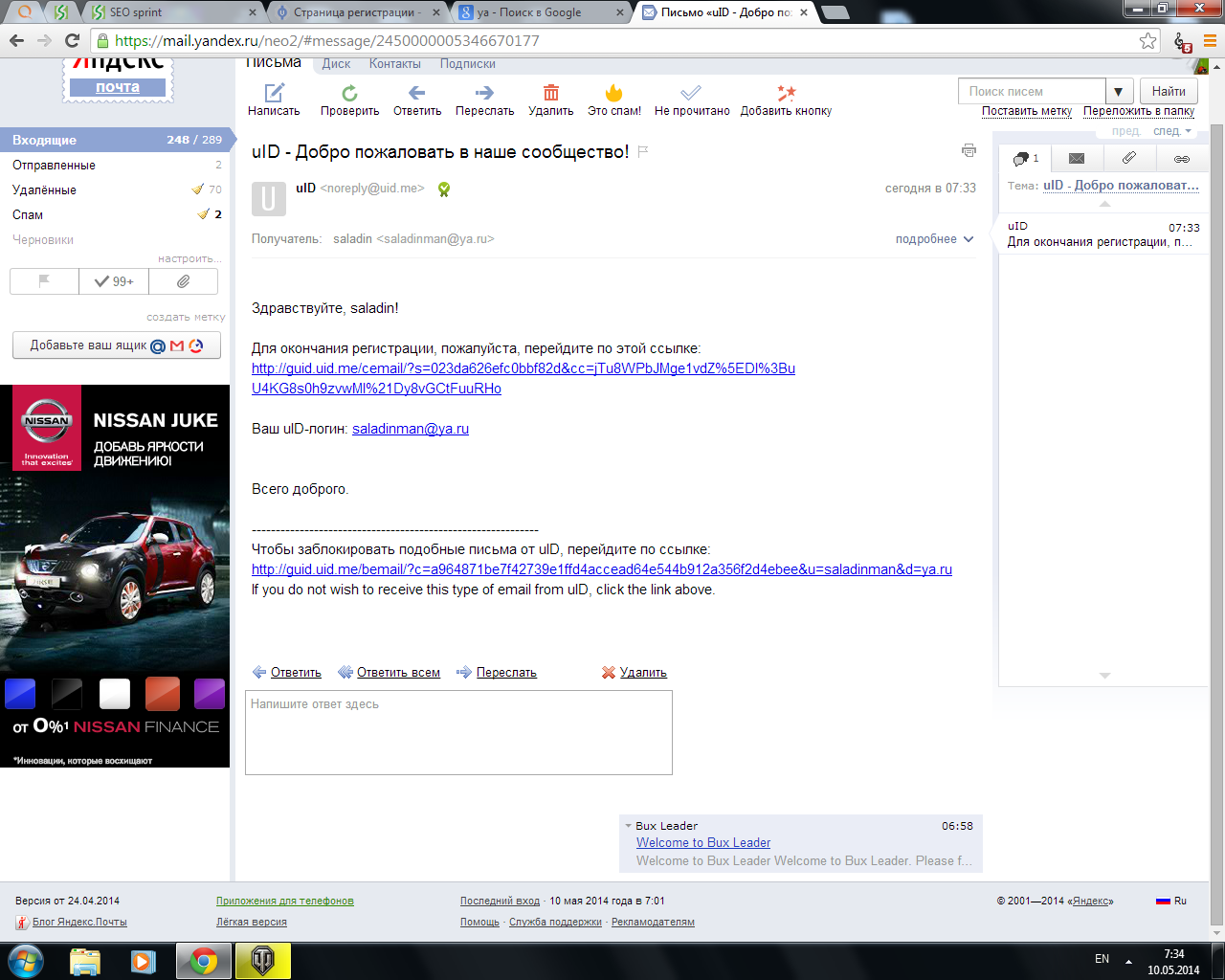
Task: Click the saladinman@ya.ru login link
Action: click(x=411, y=429)
